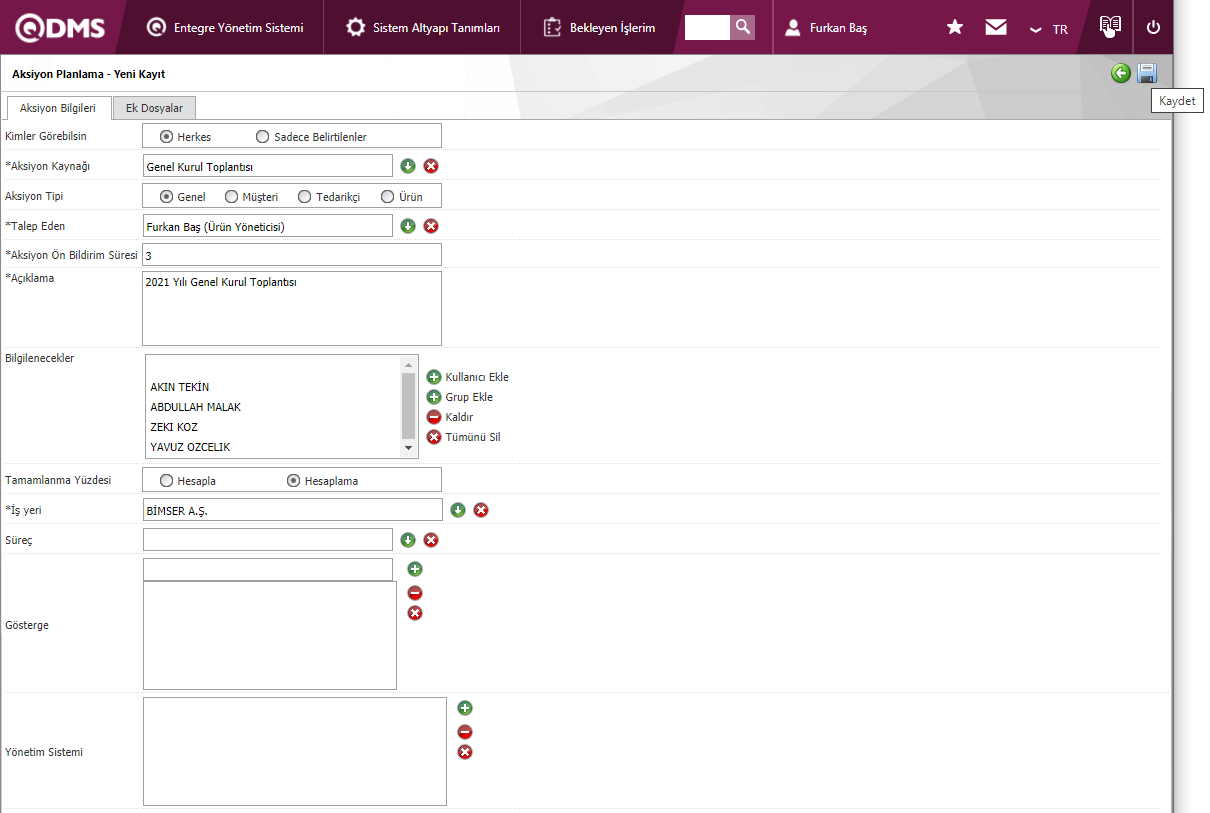This screenshot has height=813, width=1210.
Task: Select the Sadece Belirtilenler radio button
Action: tap(263, 137)
